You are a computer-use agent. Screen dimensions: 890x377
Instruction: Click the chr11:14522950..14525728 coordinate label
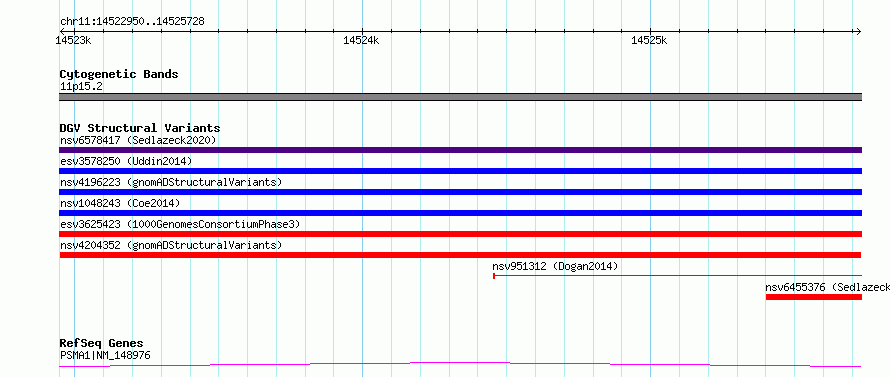click(132, 22)
